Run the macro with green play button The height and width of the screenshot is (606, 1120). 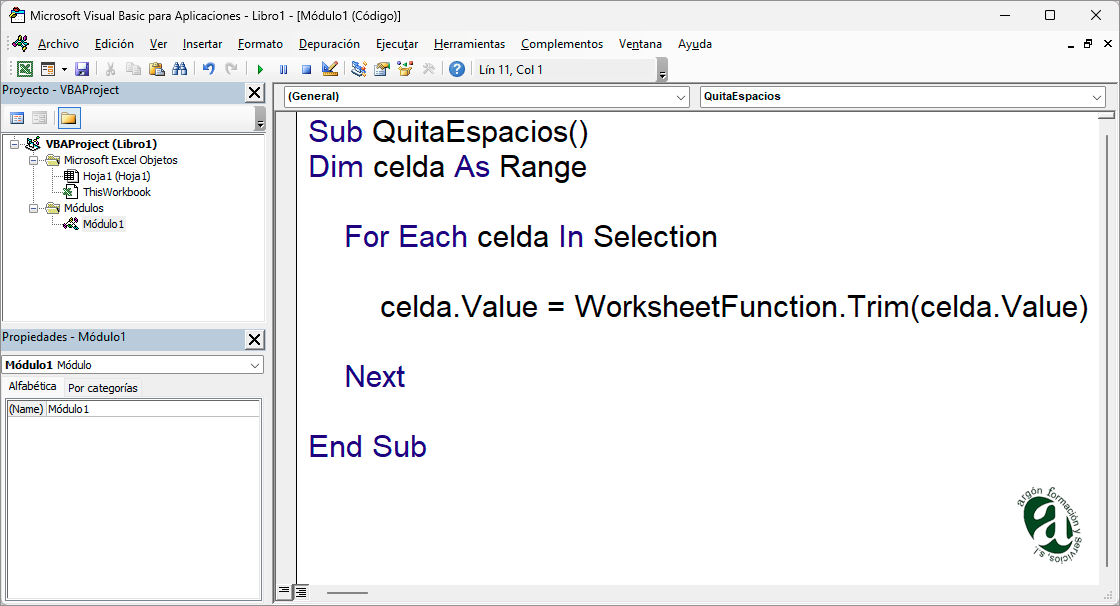260,69
